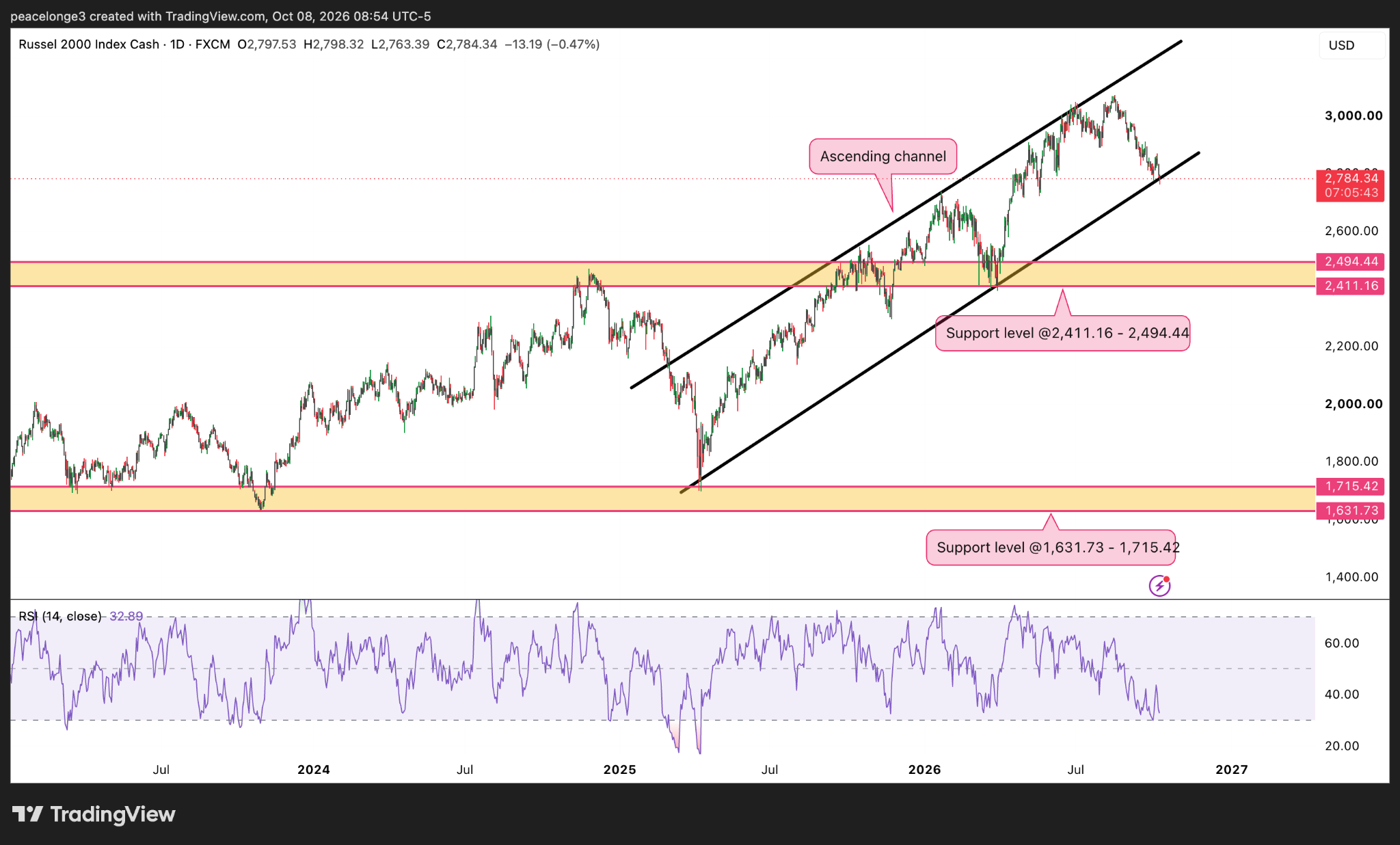The image size is (1400, 845).
Task: Click the 1,715.42 price axis label
Action: pos(1351,487)
